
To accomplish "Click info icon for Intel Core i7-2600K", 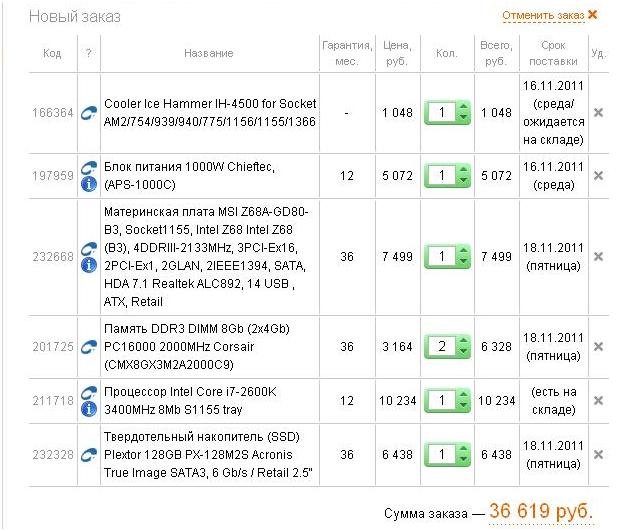I will point(88,408).
